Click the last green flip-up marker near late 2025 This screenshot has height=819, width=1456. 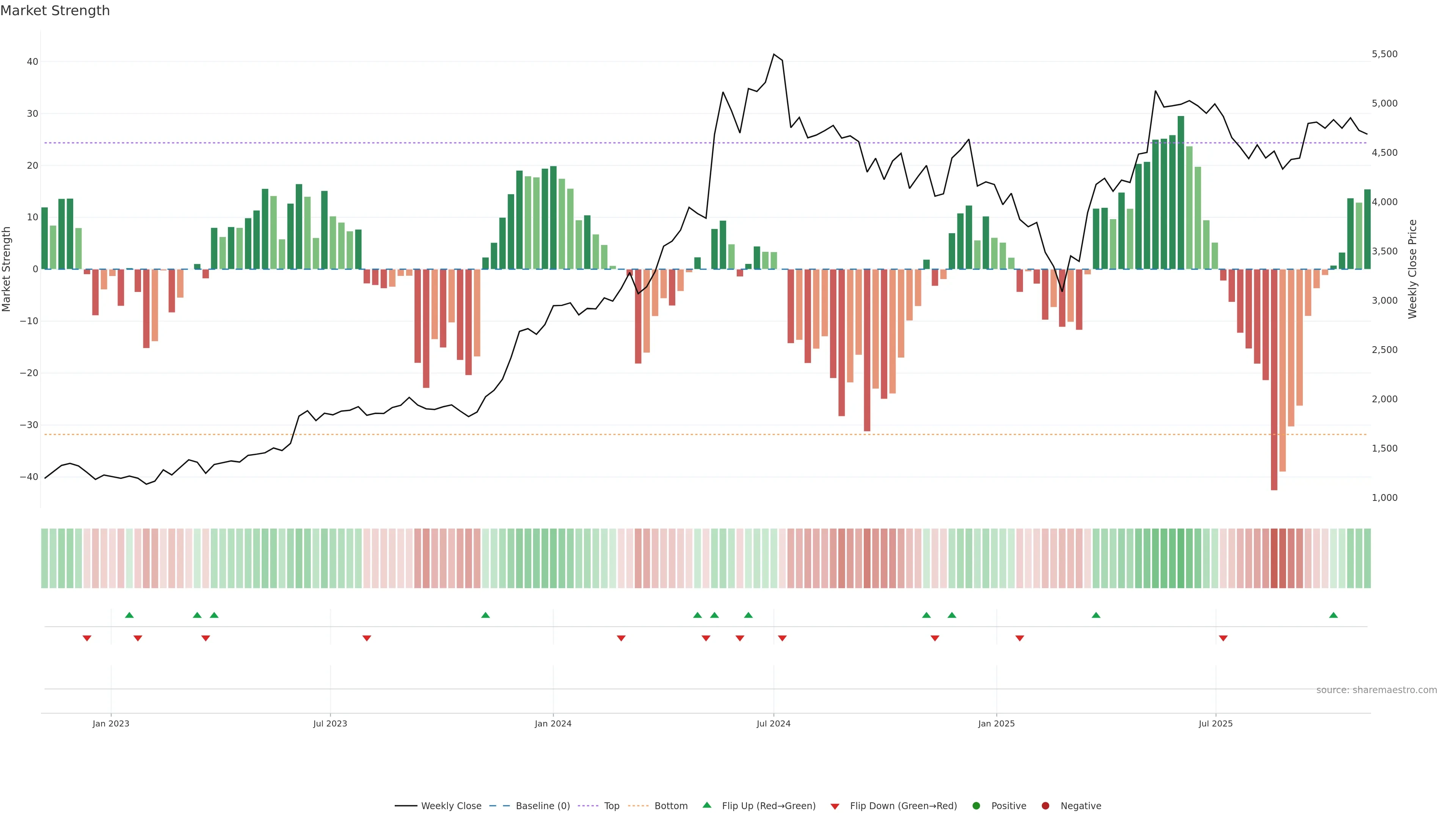(1334, 615)
